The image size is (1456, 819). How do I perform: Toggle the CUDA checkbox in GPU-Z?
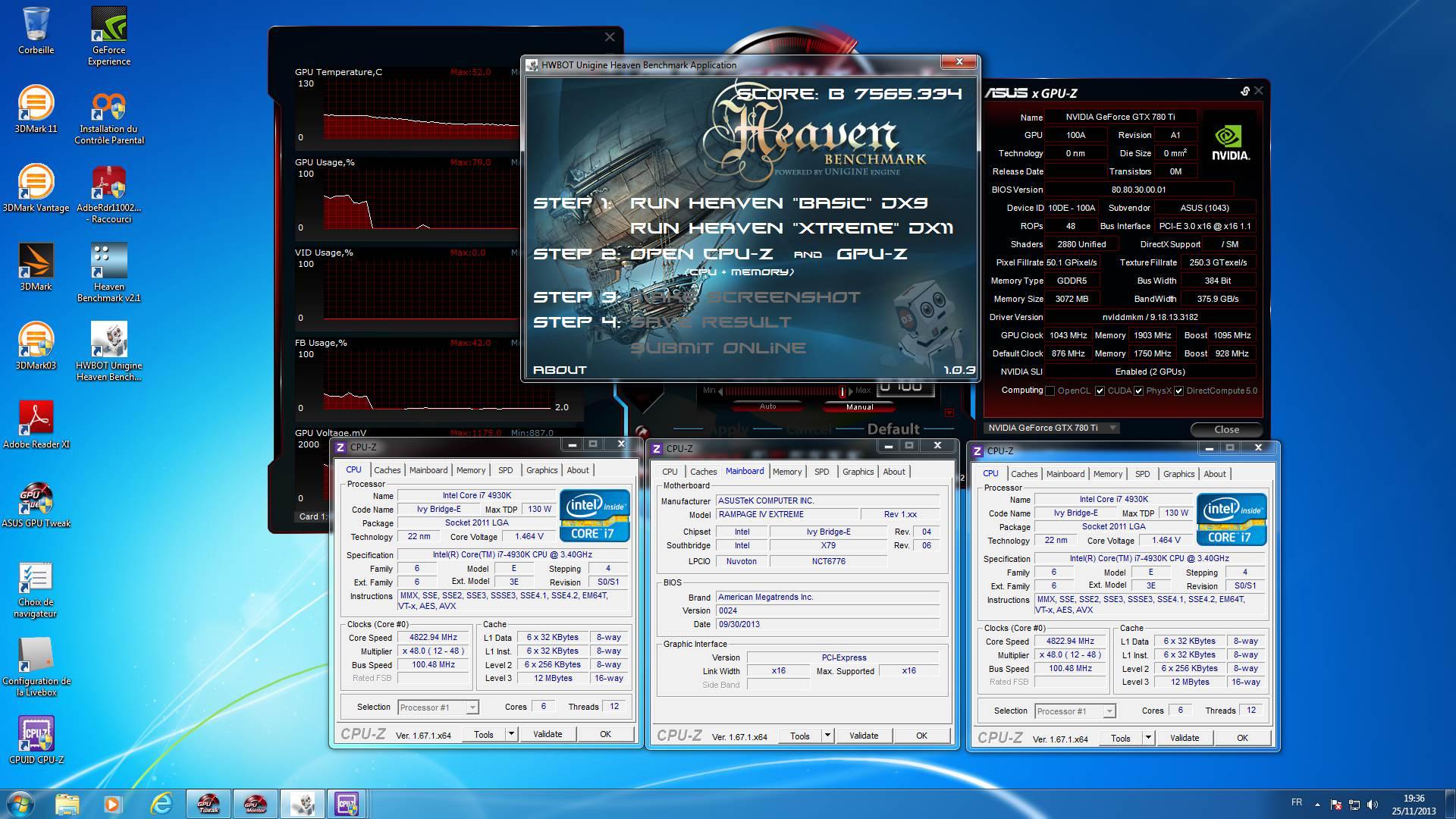point(1100,391)
